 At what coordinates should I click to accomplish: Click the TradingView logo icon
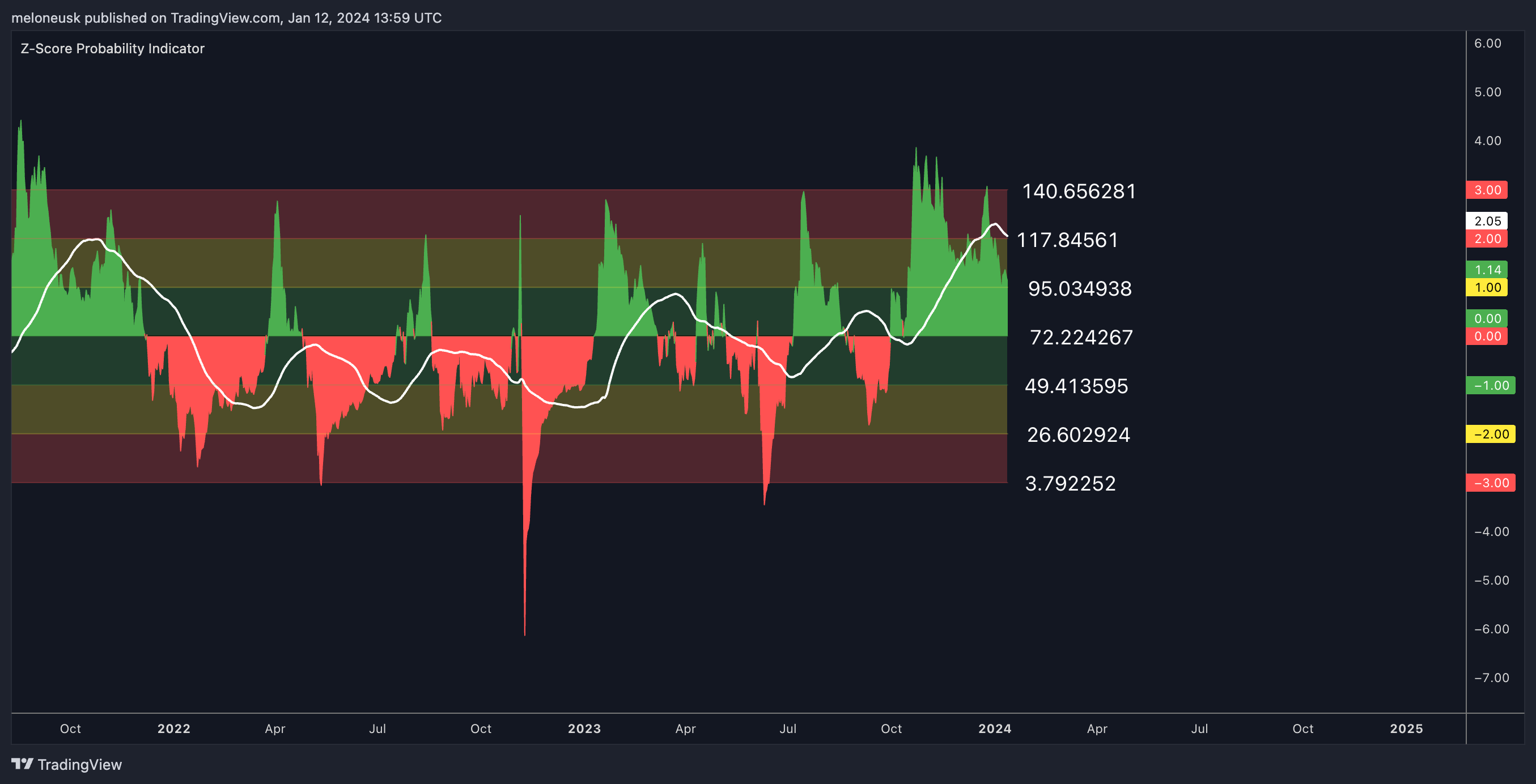[x=22, y=764]
